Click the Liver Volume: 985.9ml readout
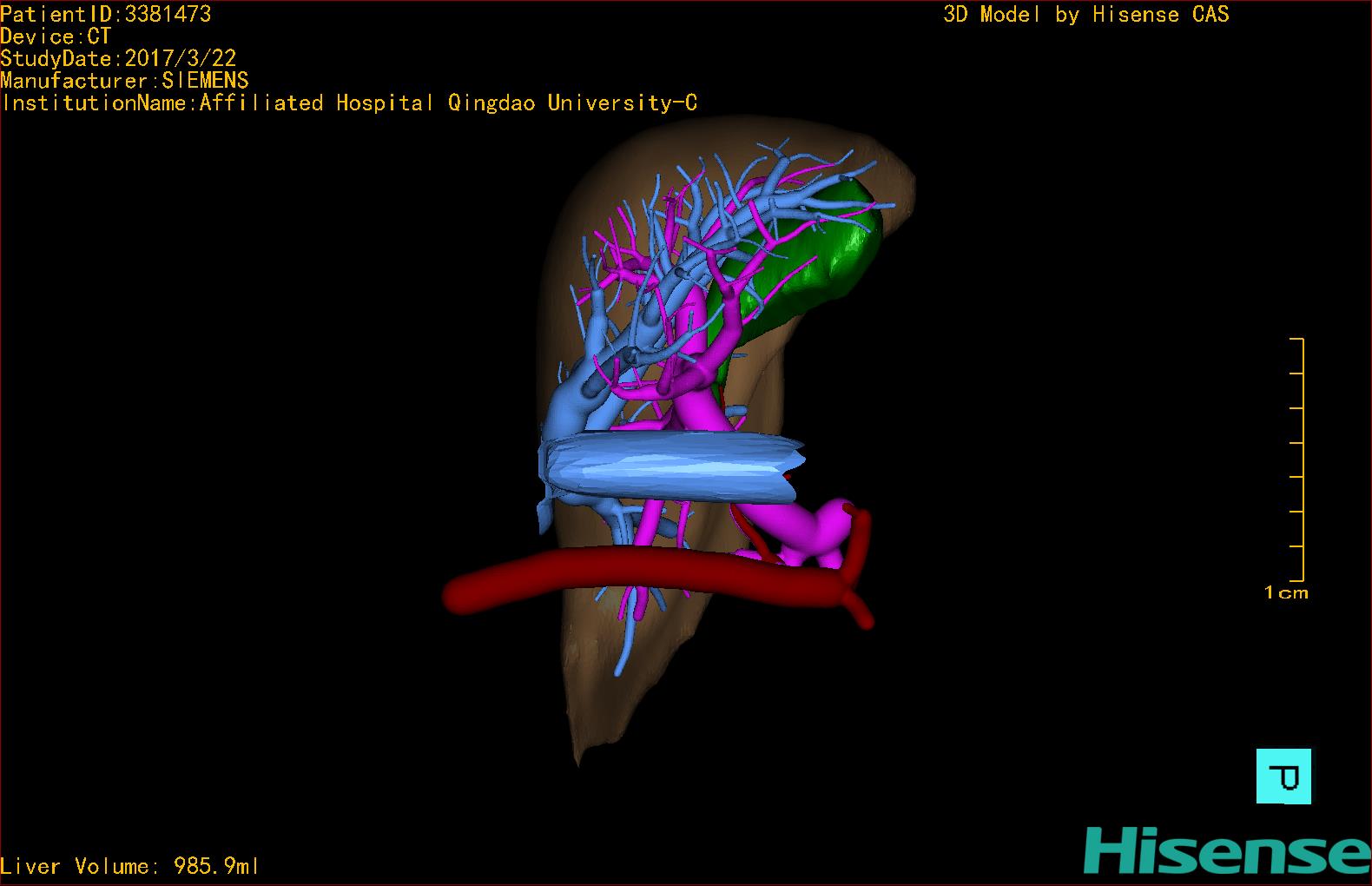1372x886 pixels. (129, 866)
